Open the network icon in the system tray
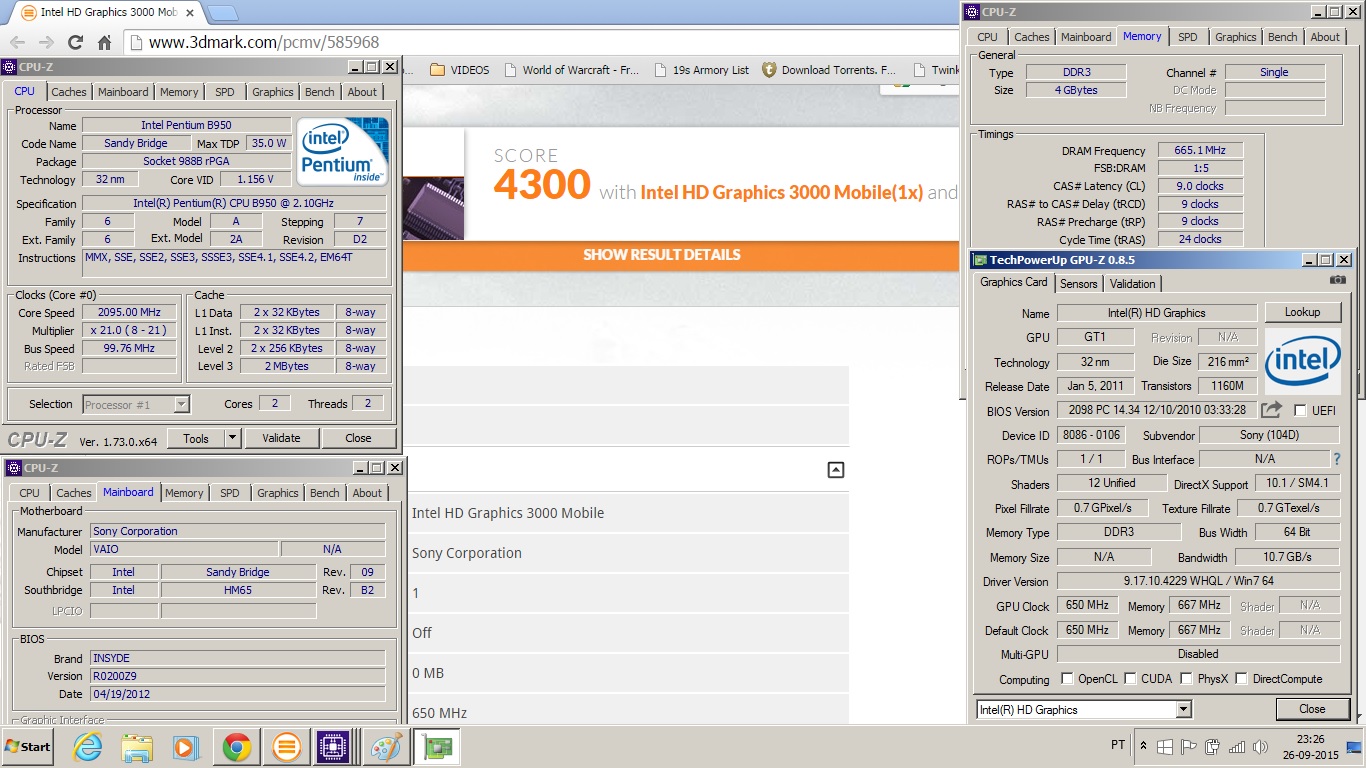1366x768 pixels. coord(1236,747)
